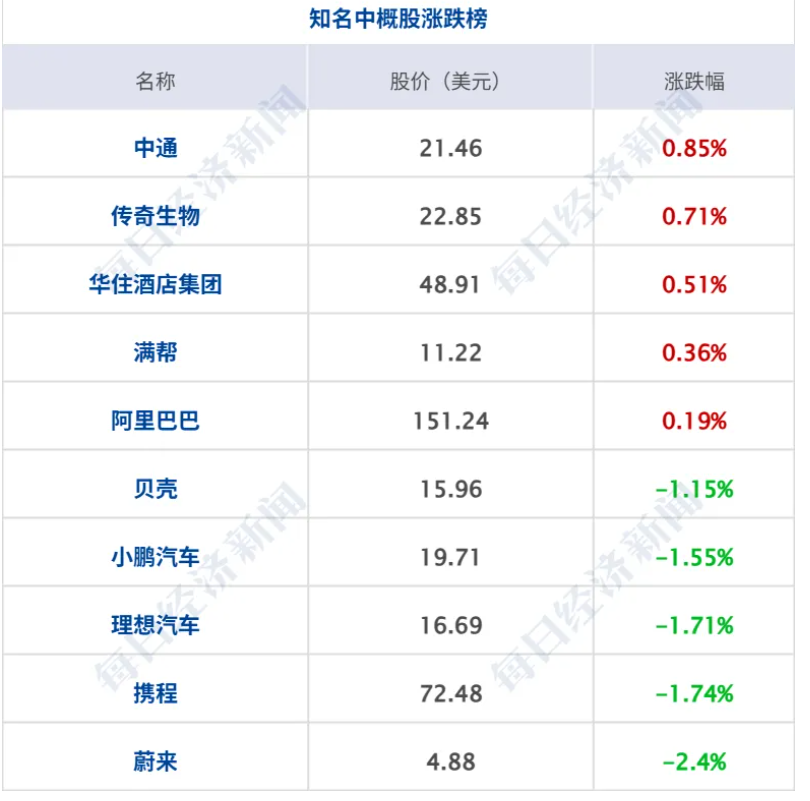Click the 中通 stock name

tap(155, 148)
